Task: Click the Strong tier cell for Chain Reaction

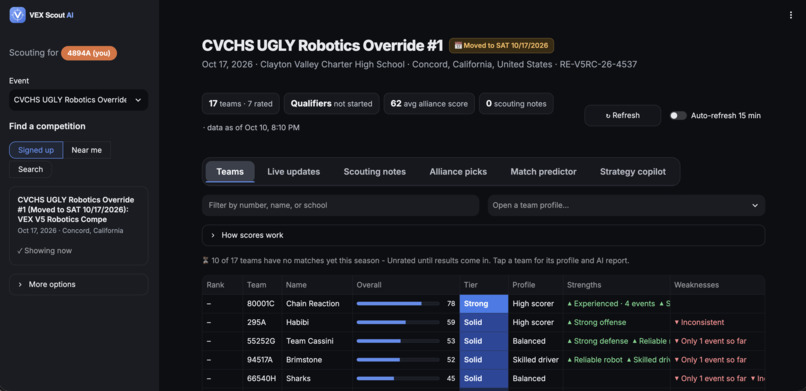Action: pos(484,304)
